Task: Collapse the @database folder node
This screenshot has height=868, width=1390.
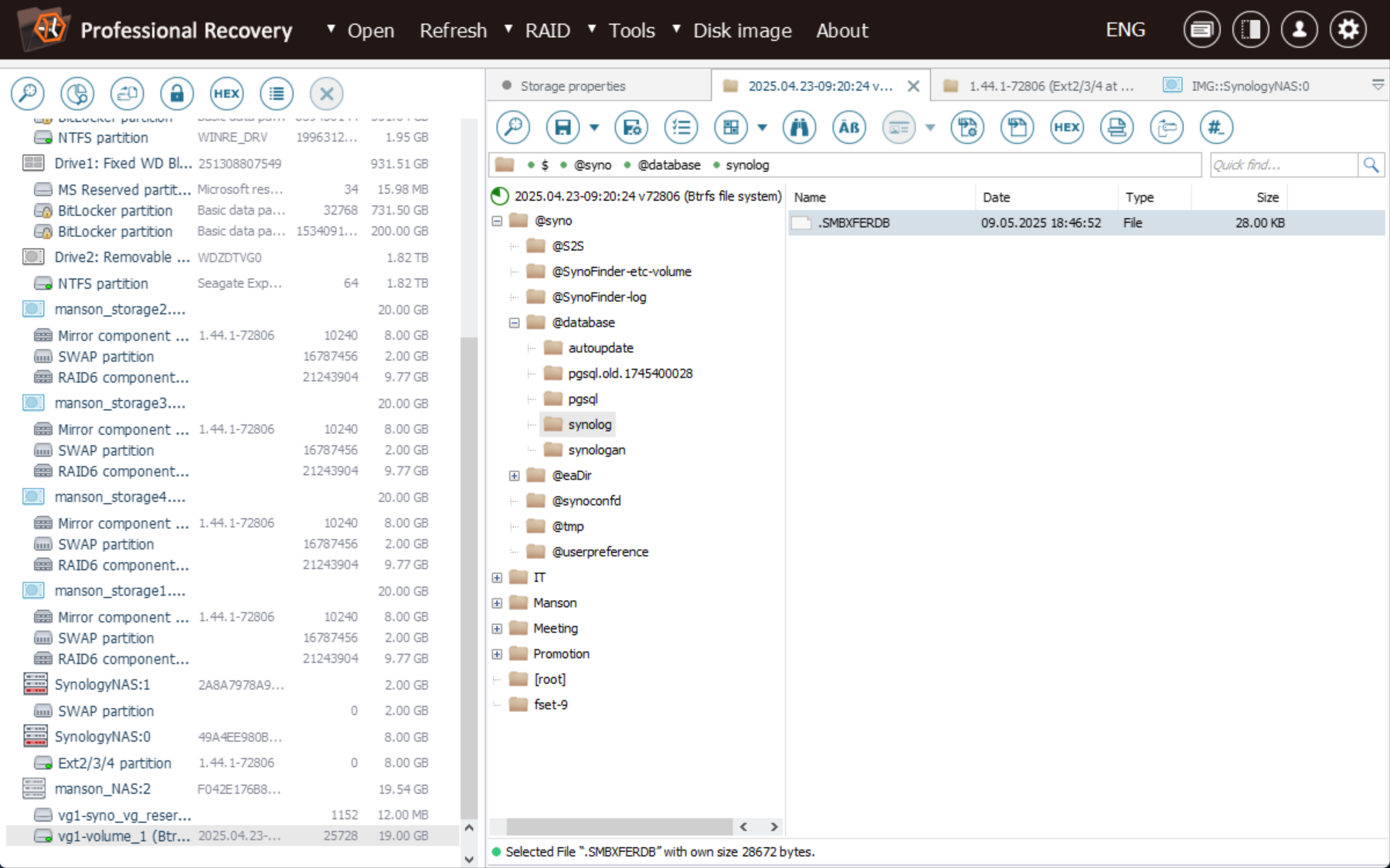Action: [x=515, y=323]
